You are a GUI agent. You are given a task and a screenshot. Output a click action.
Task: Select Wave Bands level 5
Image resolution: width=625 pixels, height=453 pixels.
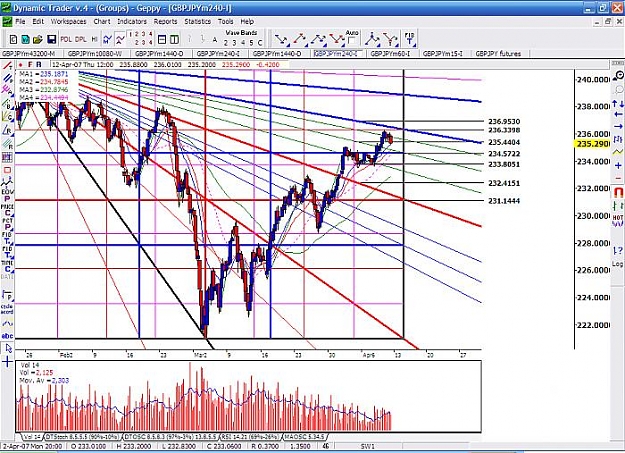click(251, 43)
